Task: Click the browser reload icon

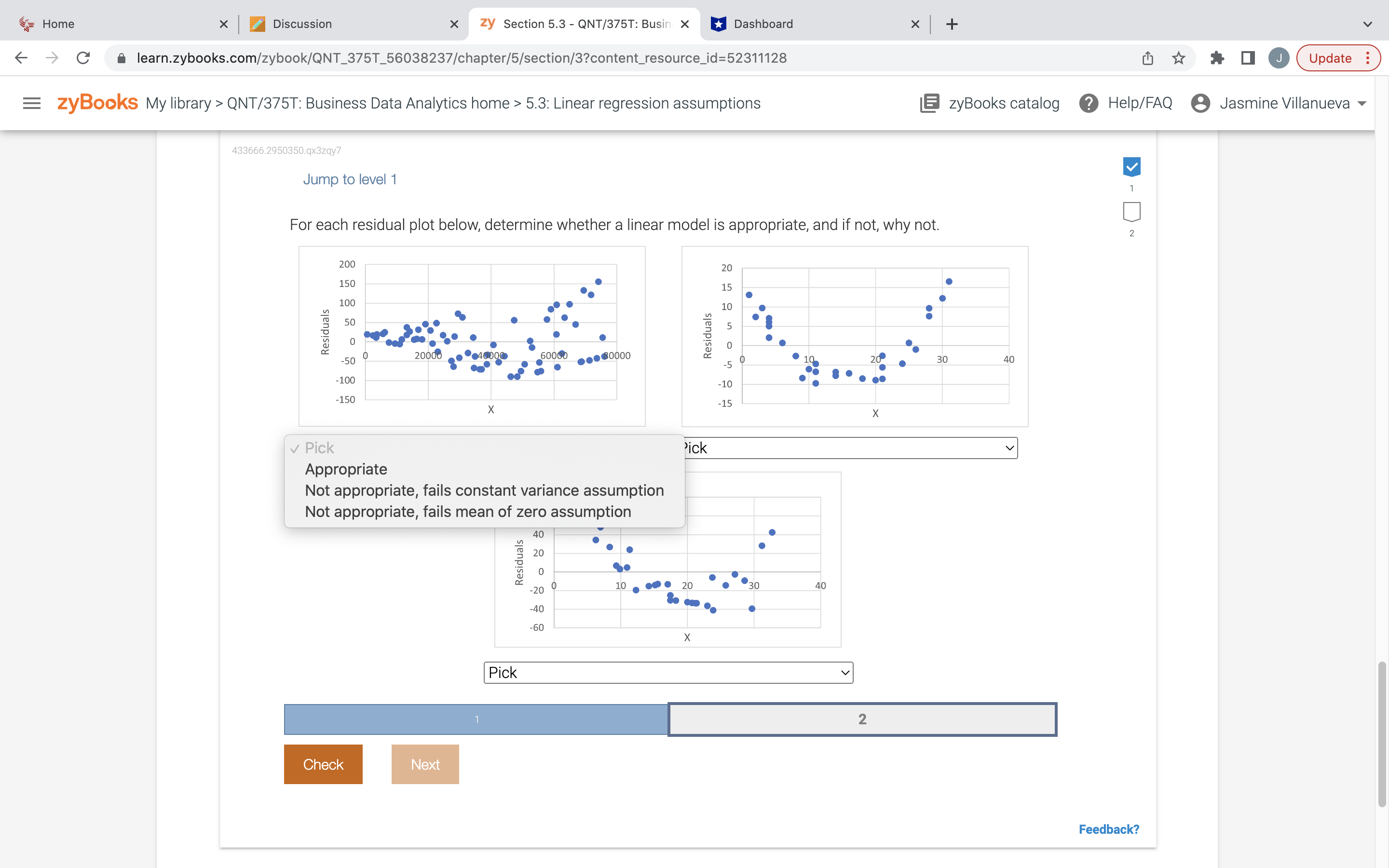Action: pyautogui.click(x=83, y=58)
